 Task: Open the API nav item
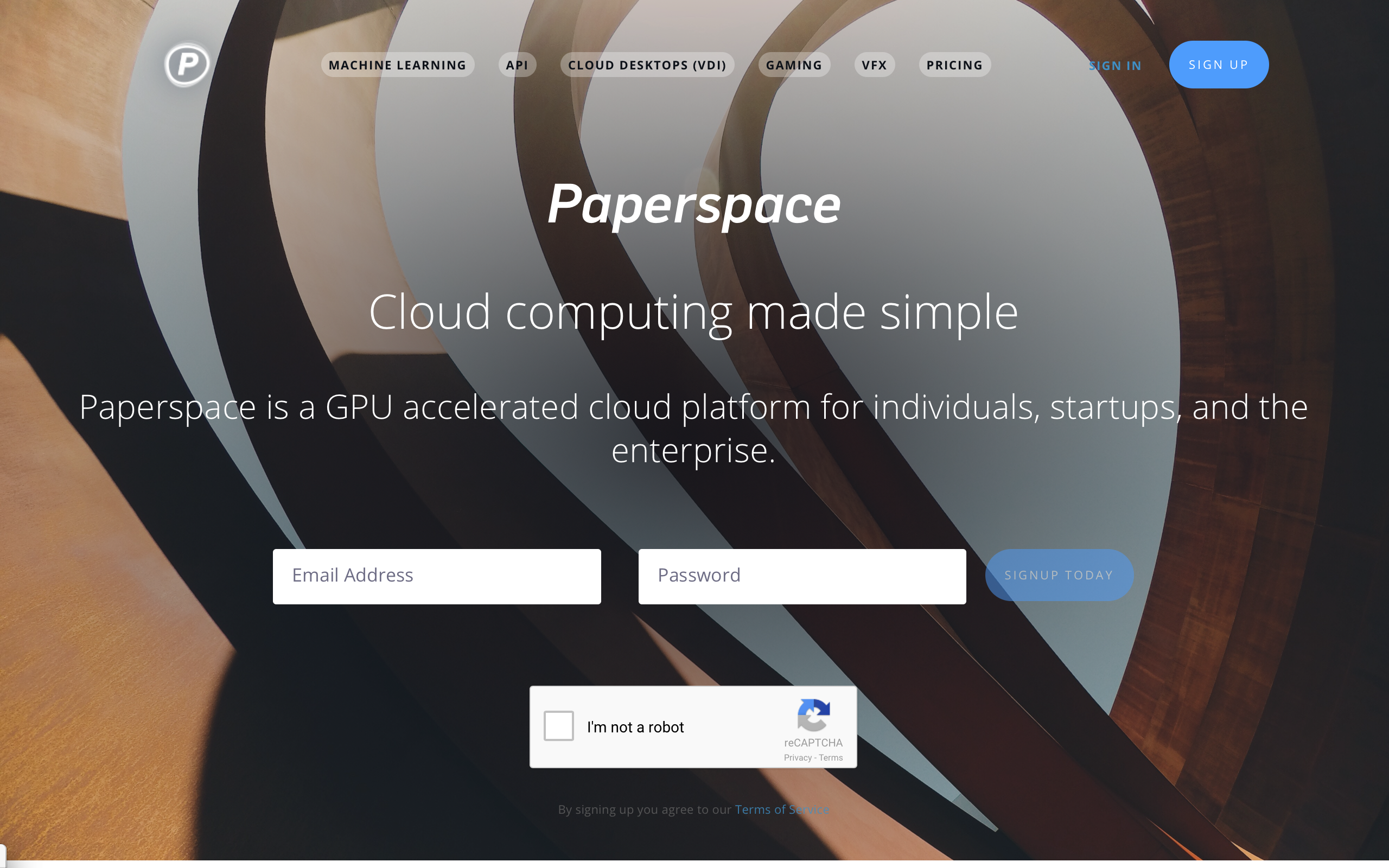tap(517, 65)
